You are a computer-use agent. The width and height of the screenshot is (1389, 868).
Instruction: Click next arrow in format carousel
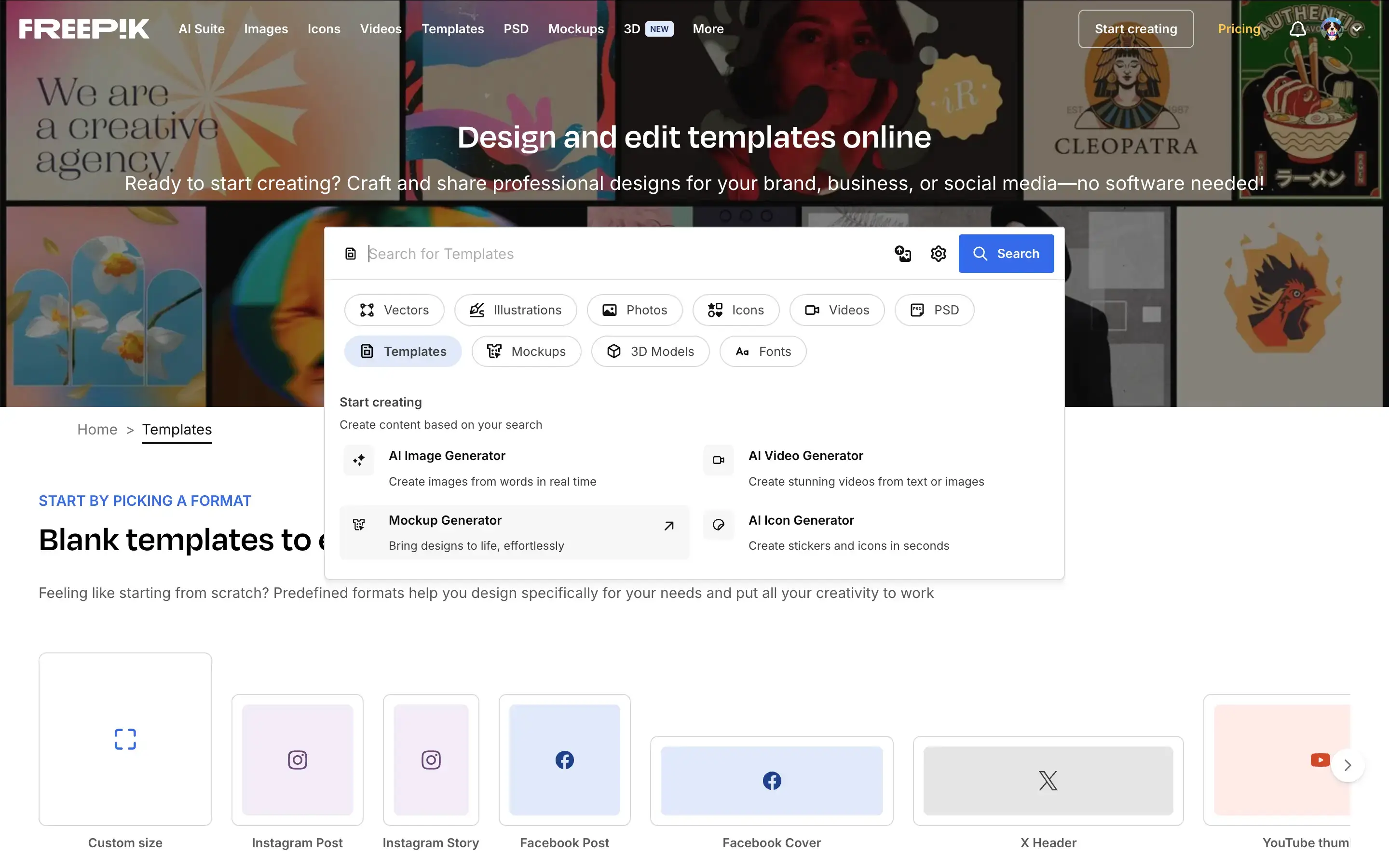tap(1348, 765)
